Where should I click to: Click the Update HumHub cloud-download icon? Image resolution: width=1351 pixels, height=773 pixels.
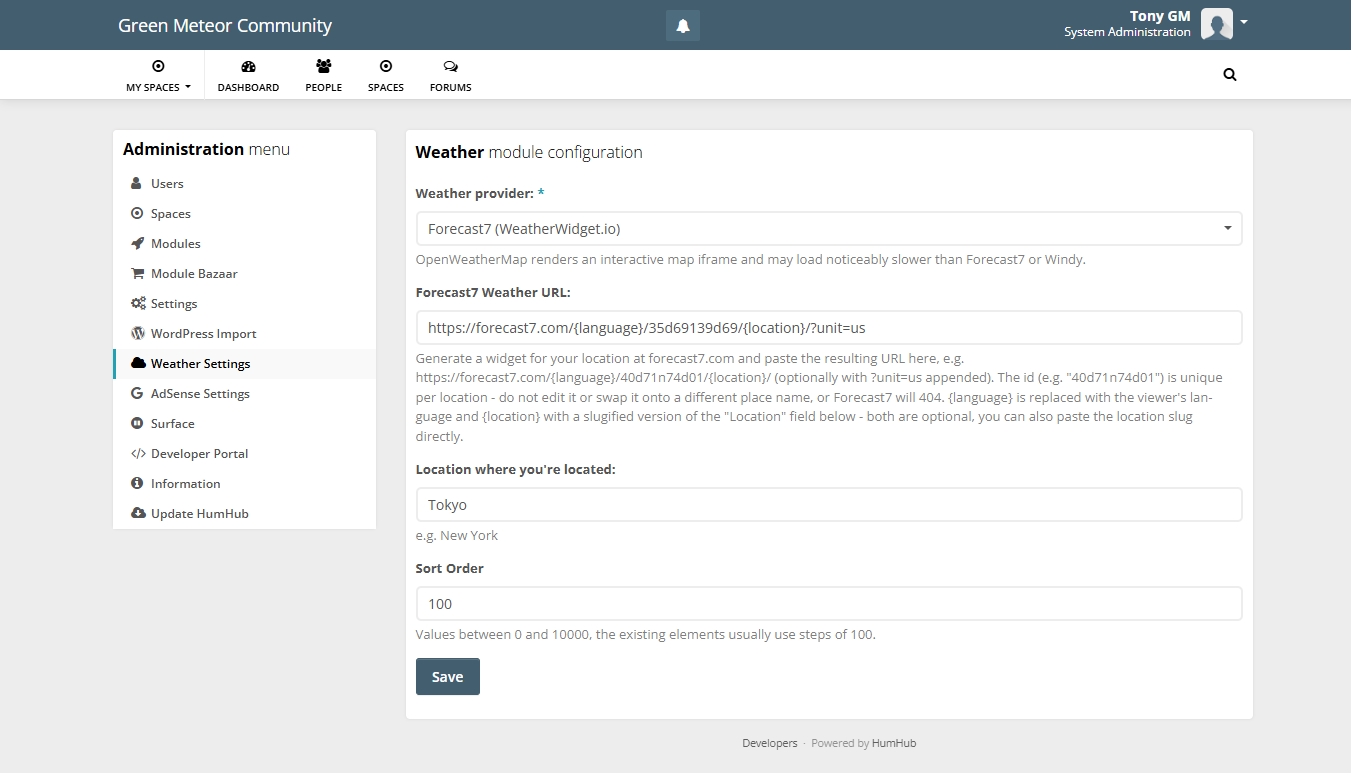(138, 513)
